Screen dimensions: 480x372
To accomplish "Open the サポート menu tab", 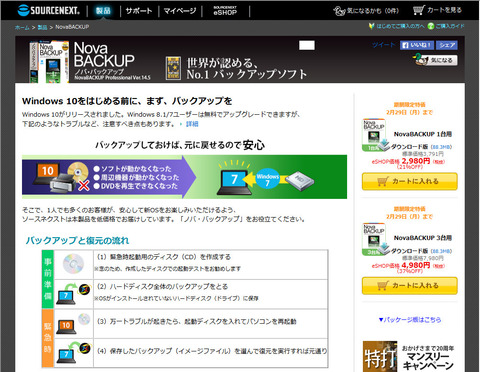I will 139,11.
